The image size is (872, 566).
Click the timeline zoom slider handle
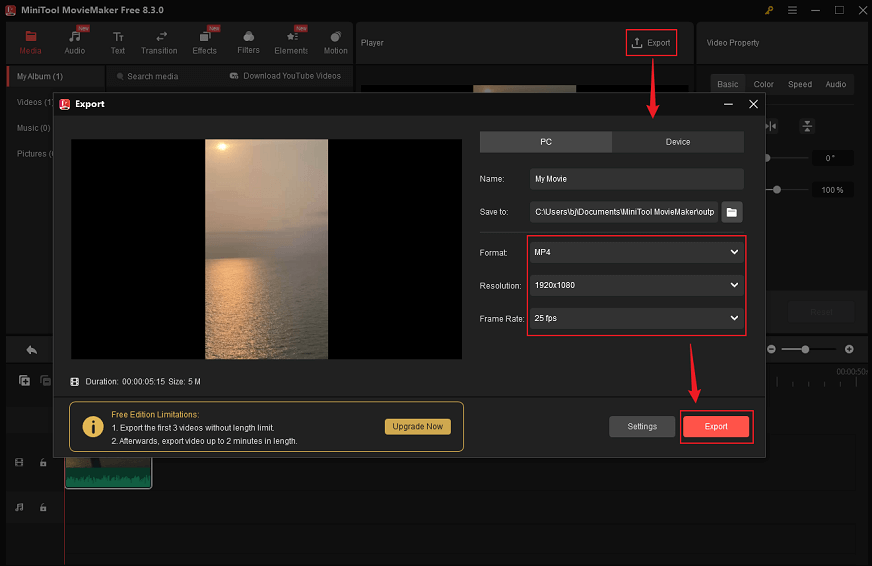(805, 349)
